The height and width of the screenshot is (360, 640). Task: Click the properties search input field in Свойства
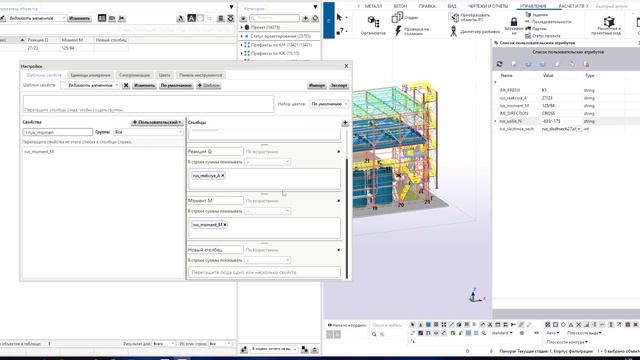point(58,132)
